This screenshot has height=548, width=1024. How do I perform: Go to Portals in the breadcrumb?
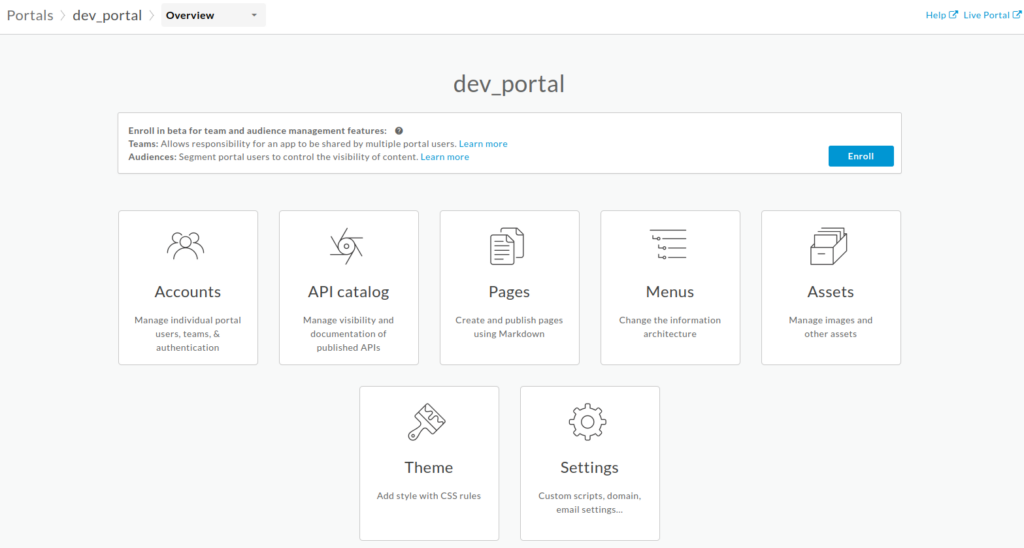coord(30,15)
